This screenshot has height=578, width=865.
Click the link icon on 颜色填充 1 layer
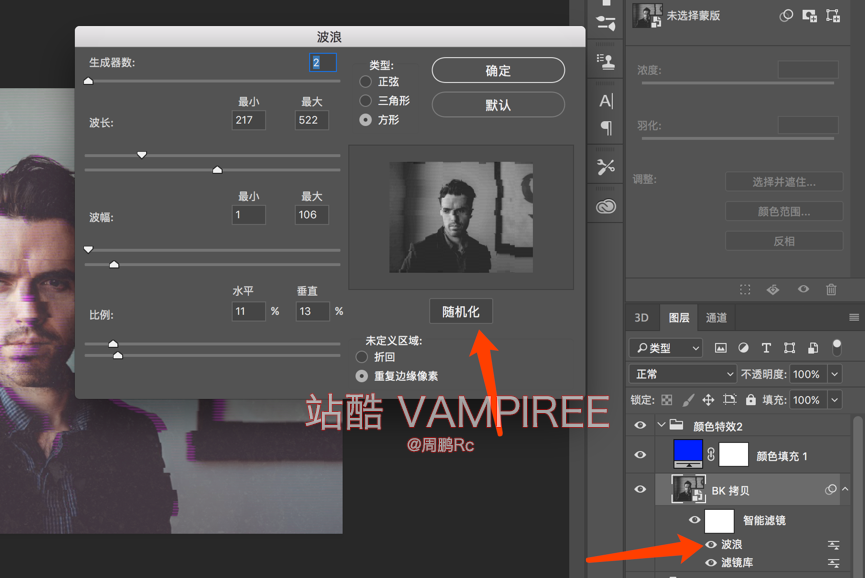pyautogui.click(x=711, y=454)
